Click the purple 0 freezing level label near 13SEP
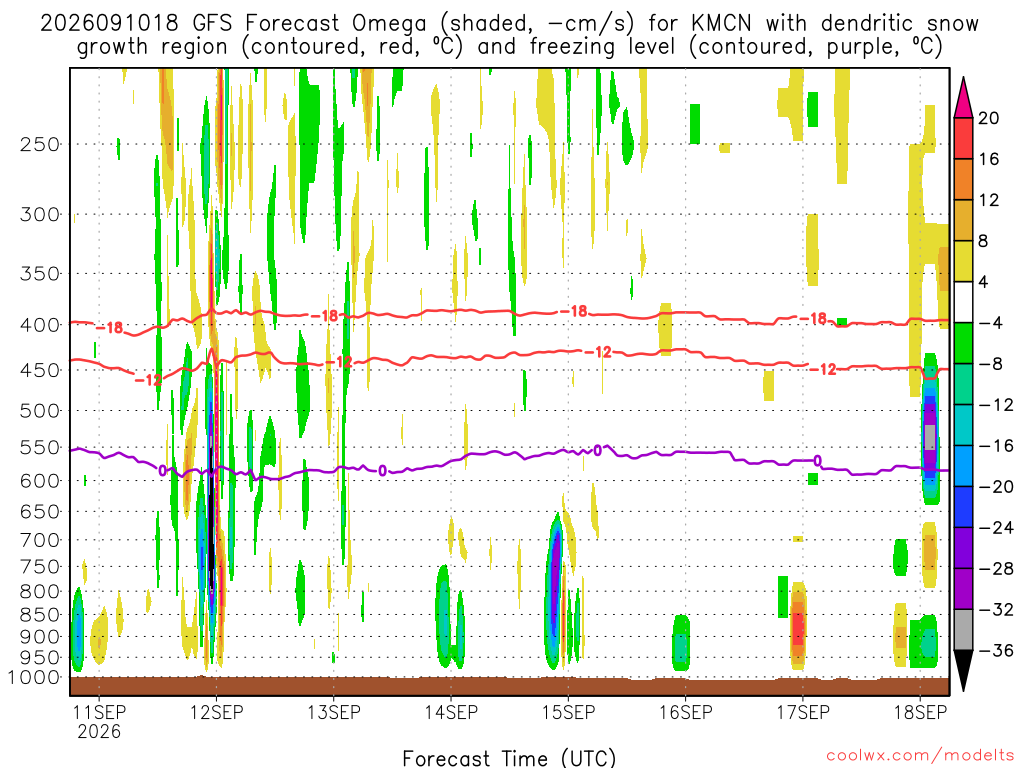 pos(382,471)
